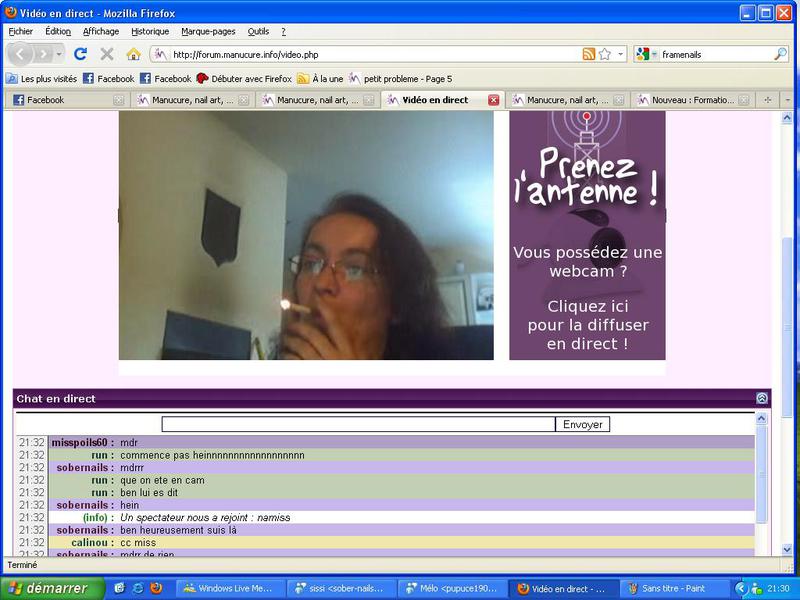Viewport: 800px width, 600px height.
Task: Open the Débuter avec Firefox bookmark
Action: click(x=243, y=78)
